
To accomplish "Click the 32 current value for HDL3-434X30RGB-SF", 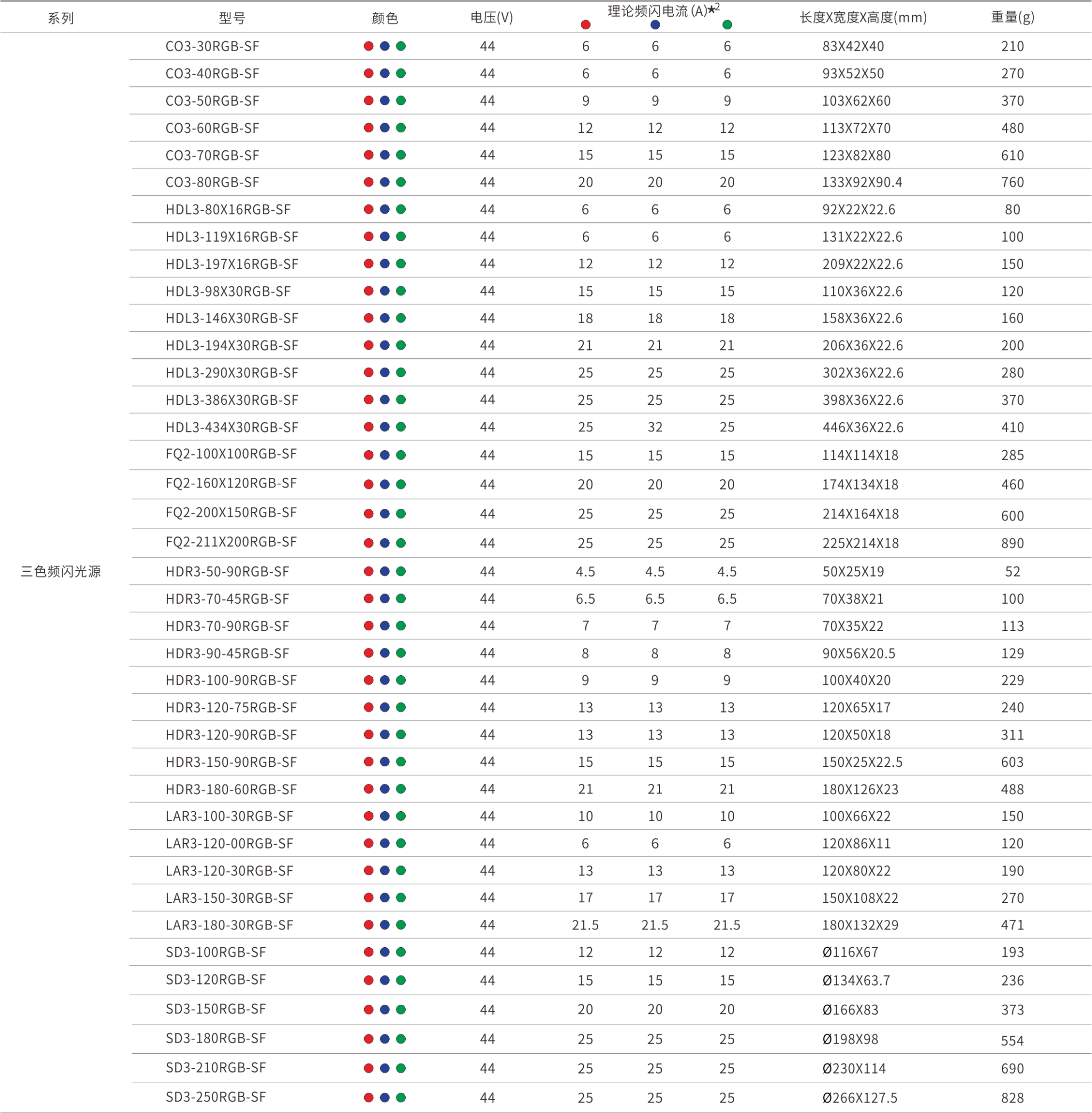I will pos(655,427).
